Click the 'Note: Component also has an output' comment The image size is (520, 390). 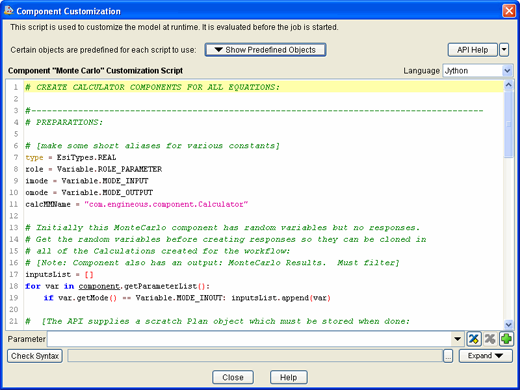pyautogui.click(x=212, y=263)
